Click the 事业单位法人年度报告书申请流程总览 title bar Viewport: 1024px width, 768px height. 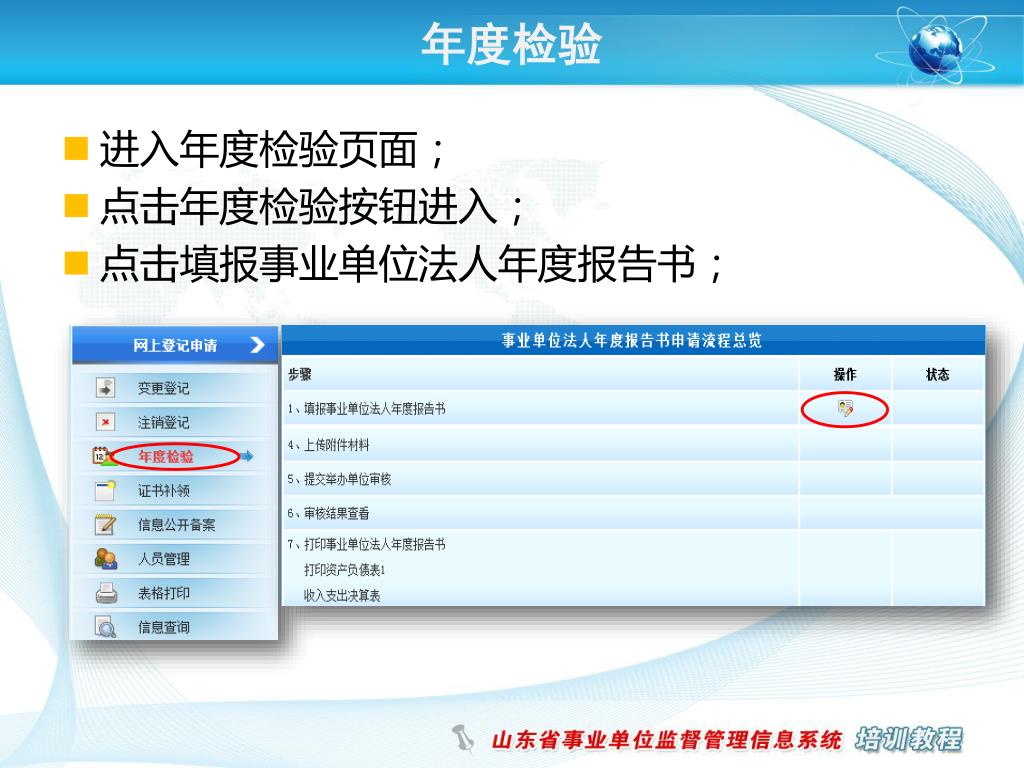[x=632, y=340]
